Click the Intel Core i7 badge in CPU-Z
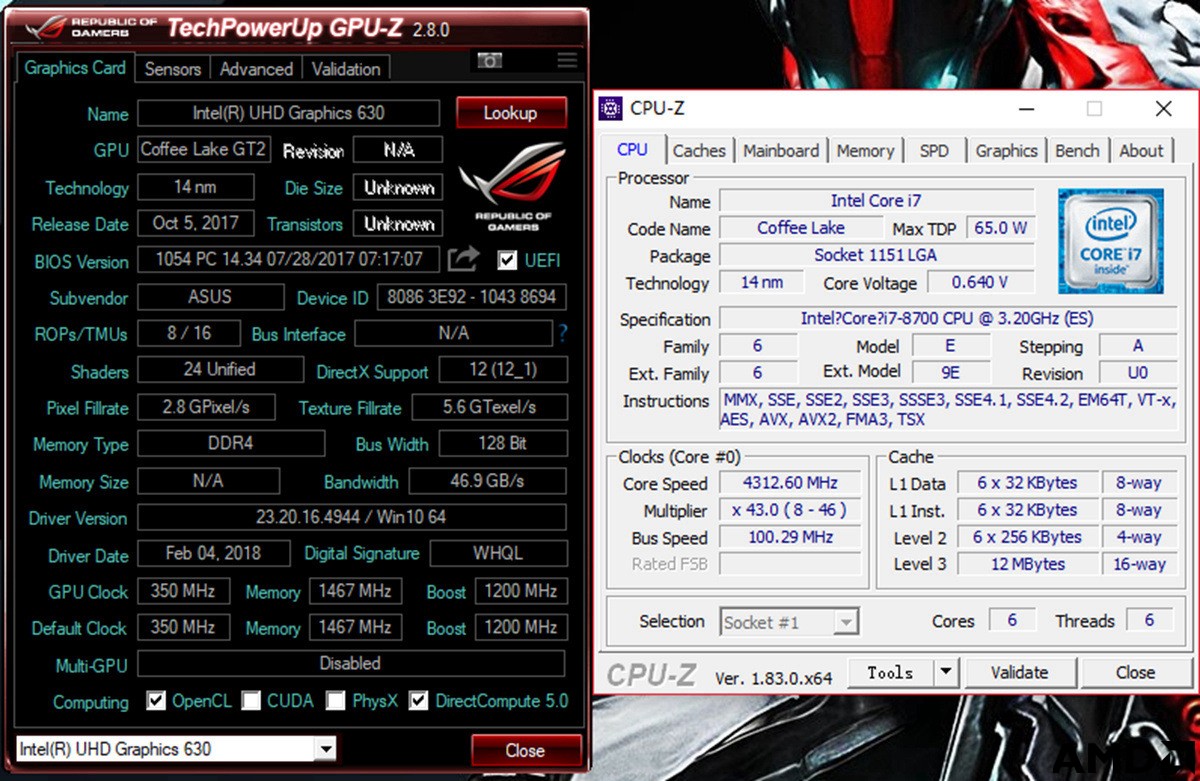Image resolution: width=1200 pixels, height=781 pixels. click(1112, 240)
